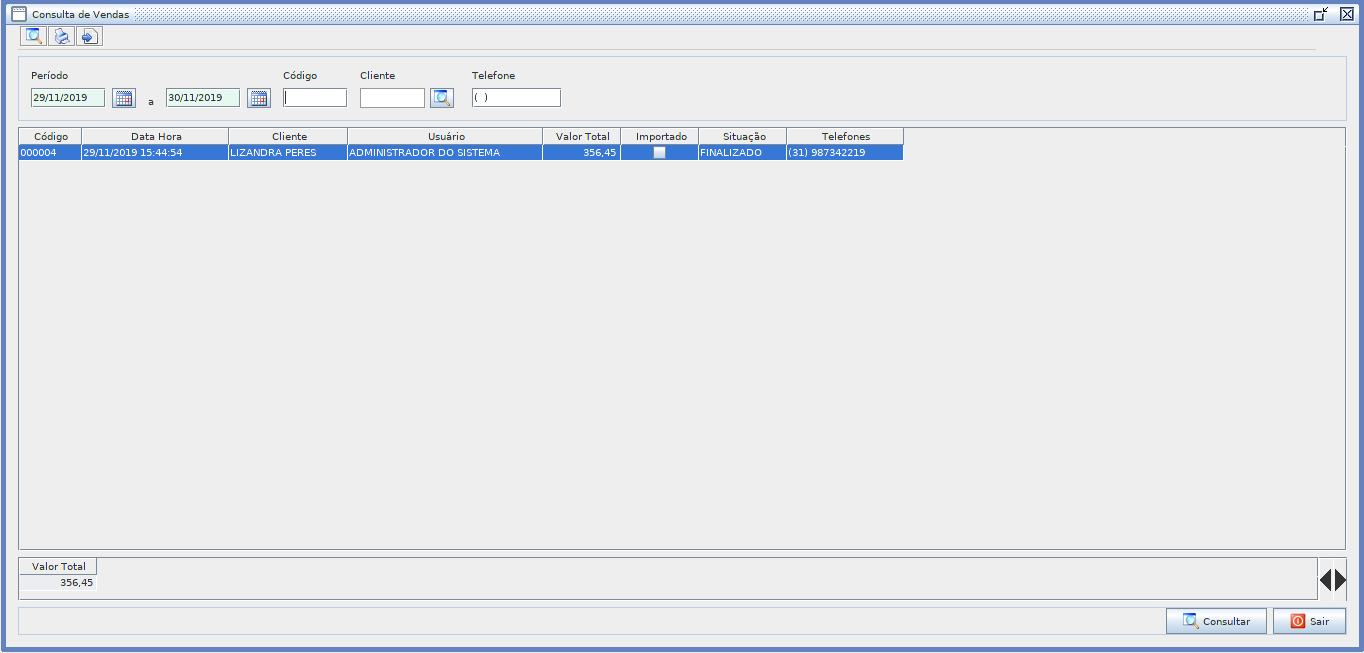Click the Situação column header
The height and width of the screenshot is (653, 1364).
743,136
